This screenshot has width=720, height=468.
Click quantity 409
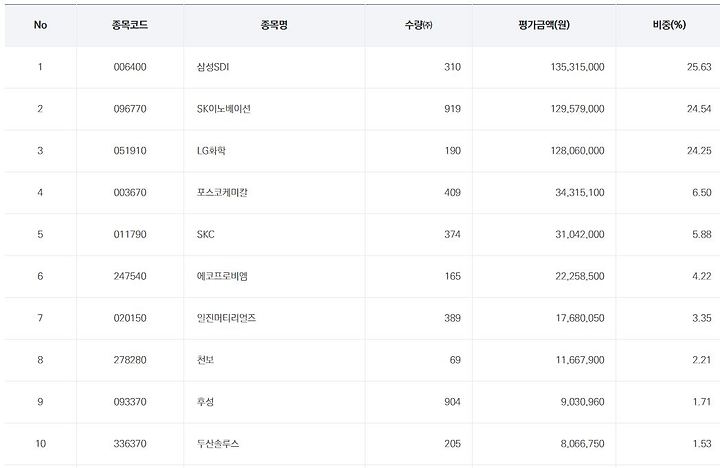[x=452, y=192]
